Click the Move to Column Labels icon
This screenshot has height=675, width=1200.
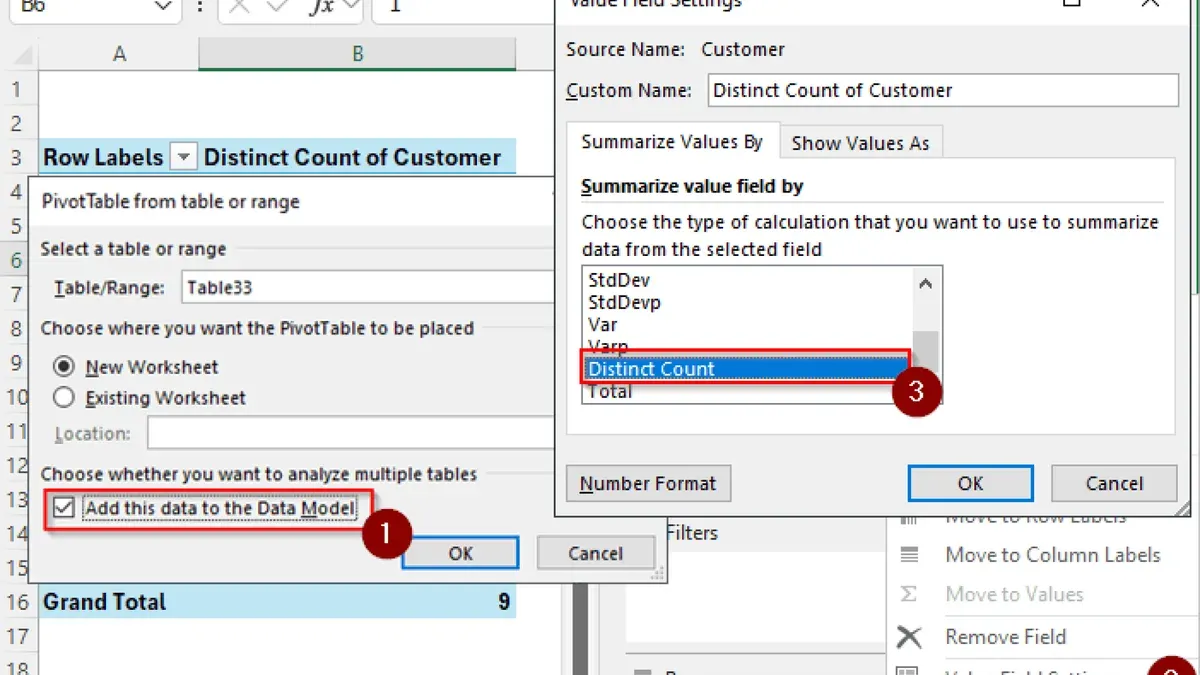click(909, 555)
